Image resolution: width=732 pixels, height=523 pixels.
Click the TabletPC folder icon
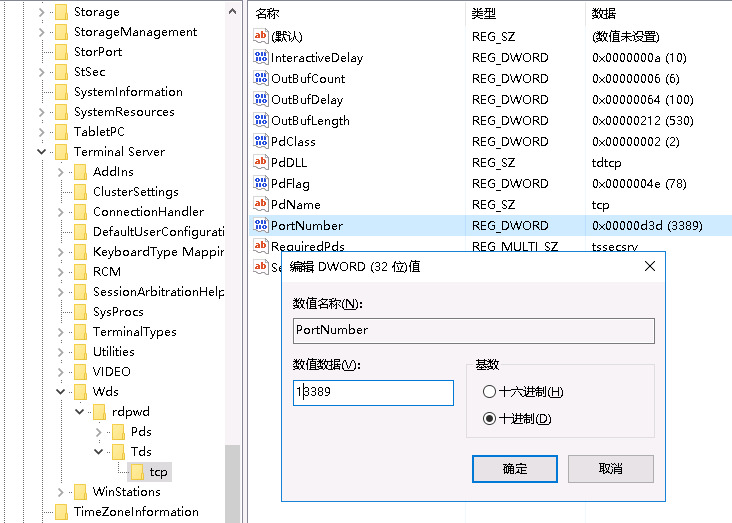tap(62, 132)
